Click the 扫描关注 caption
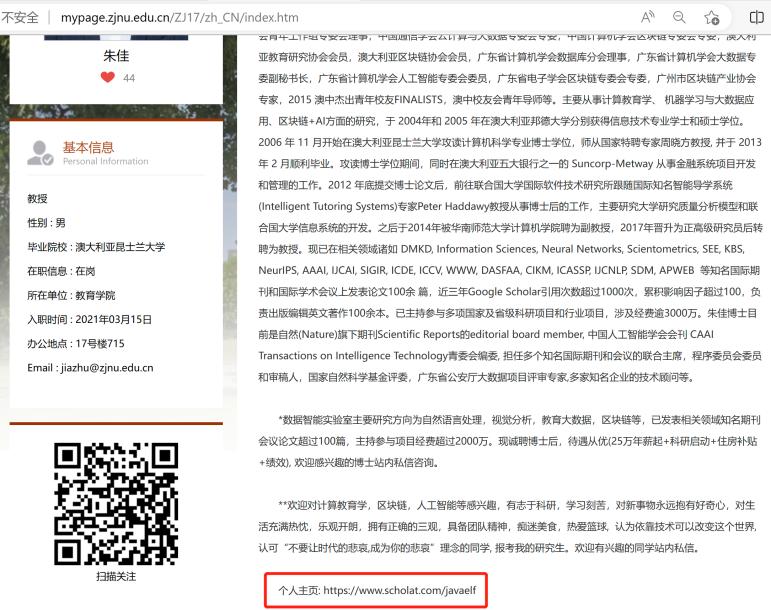 click(x=116, y=576)
